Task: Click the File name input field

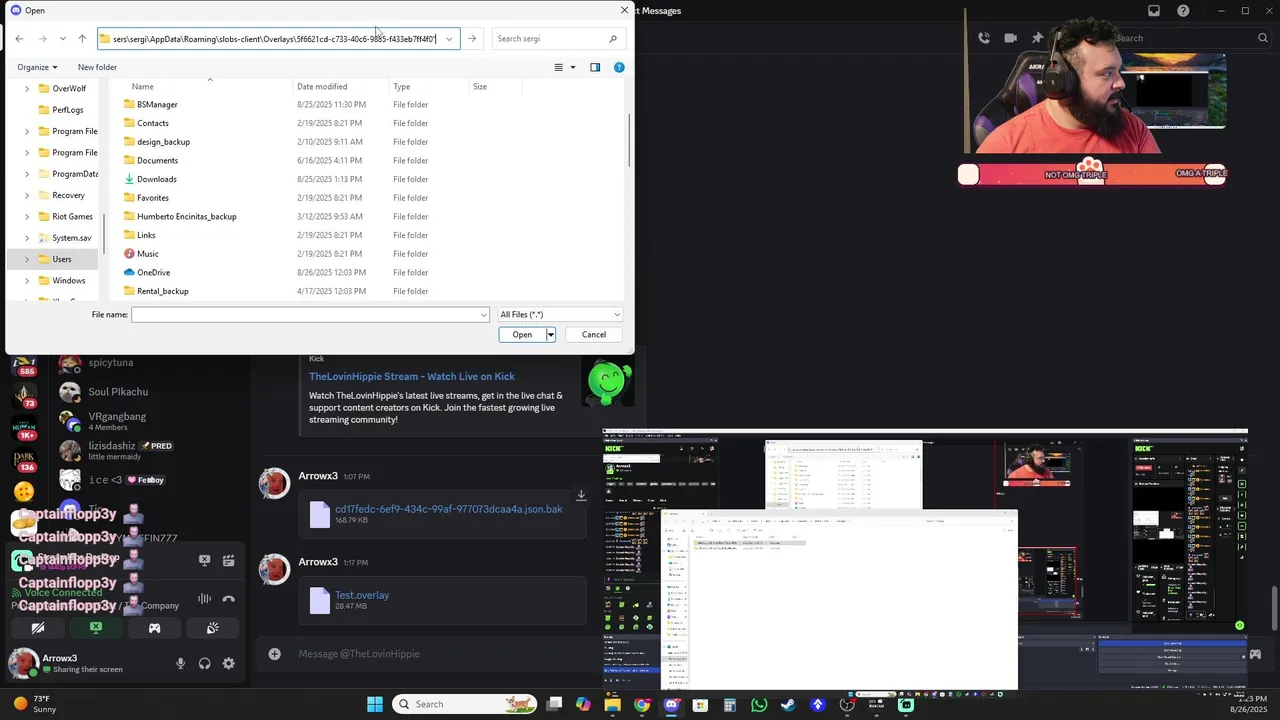Action: tap(310, 315)
